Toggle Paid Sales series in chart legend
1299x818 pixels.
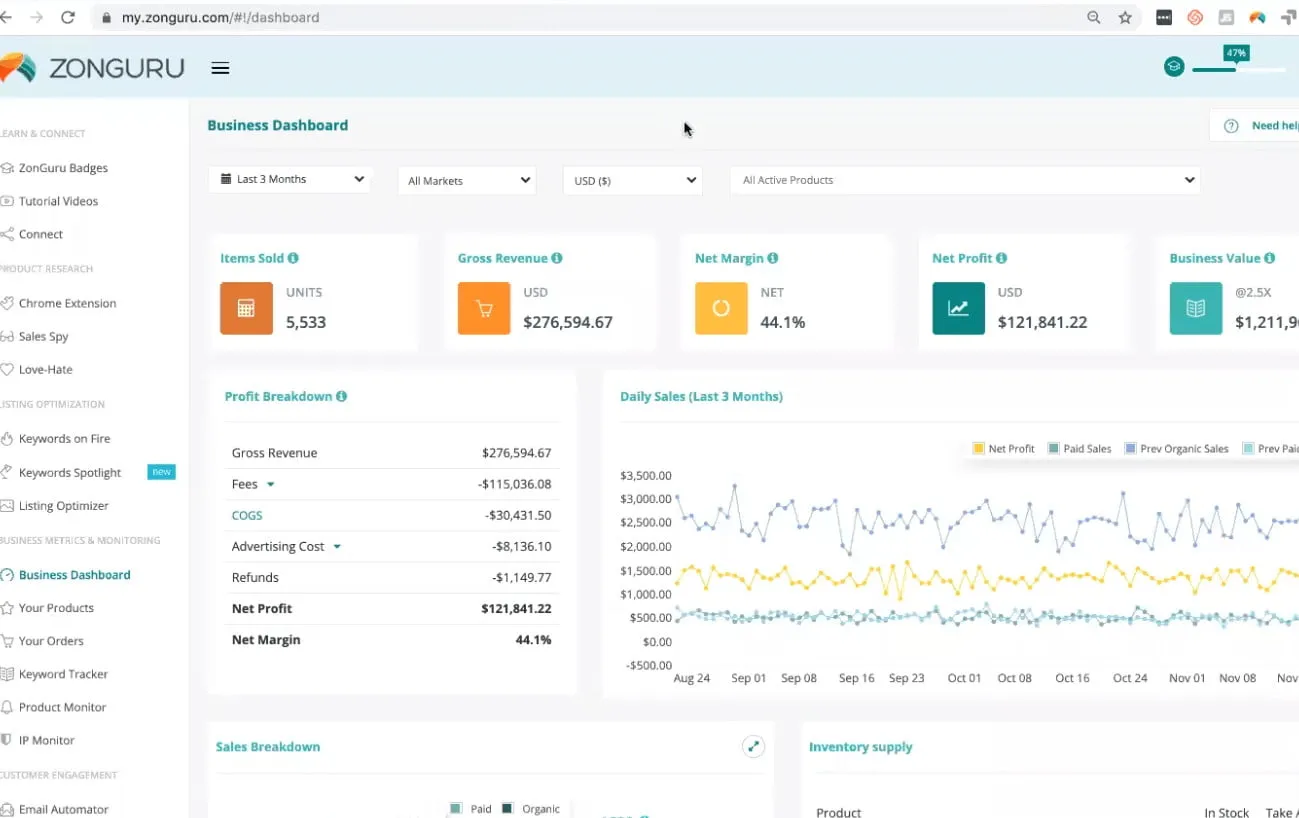(1079, 449)
